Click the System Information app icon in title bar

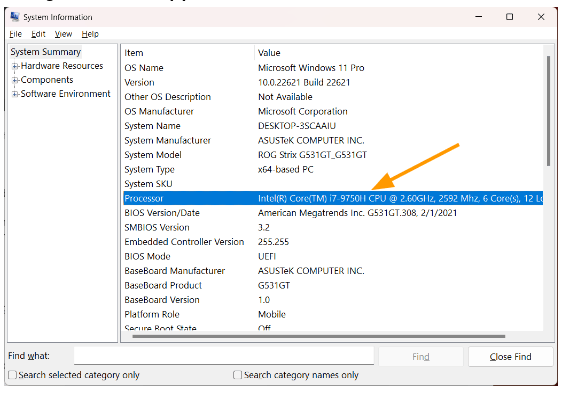14,17
